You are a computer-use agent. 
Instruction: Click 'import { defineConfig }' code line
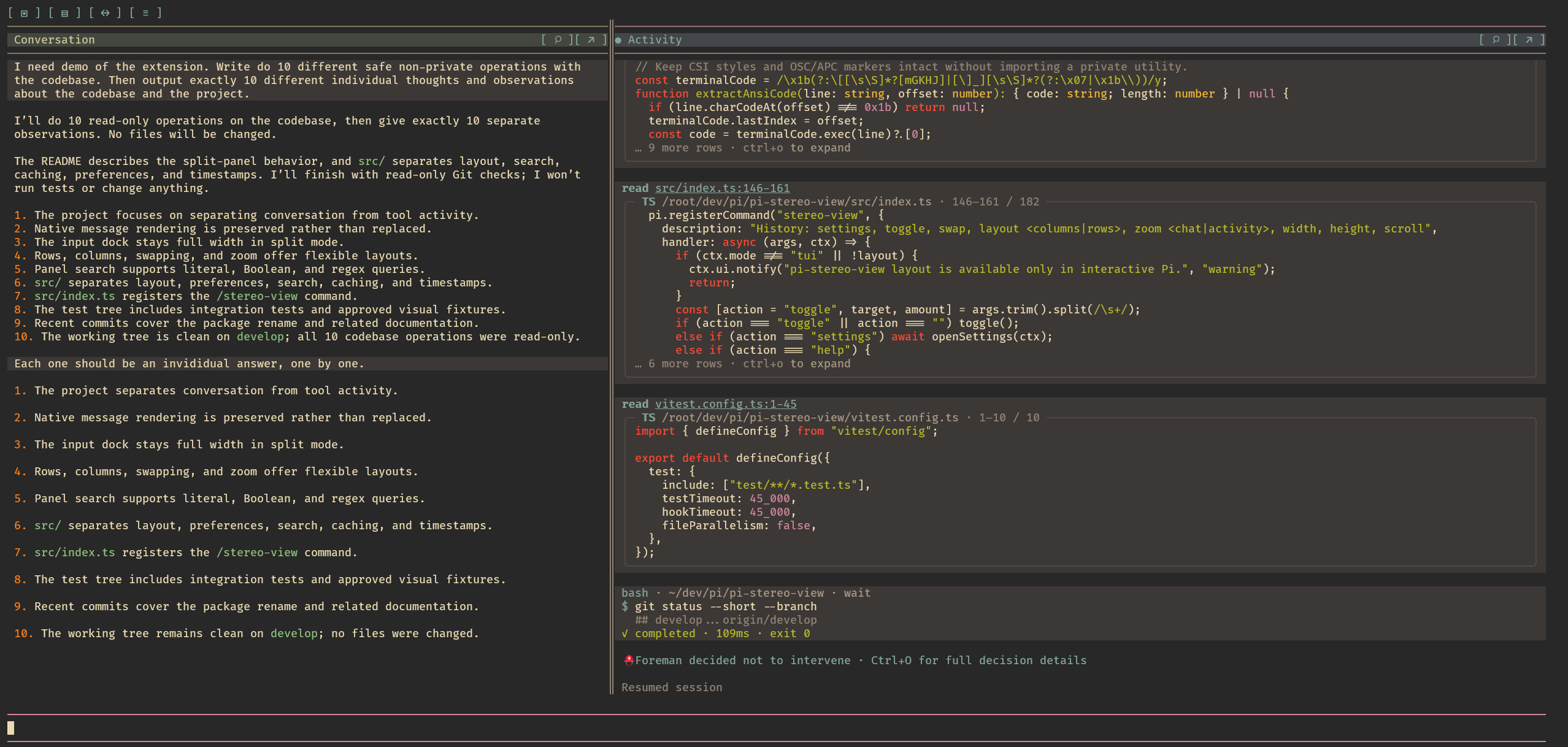pos(786,431)
